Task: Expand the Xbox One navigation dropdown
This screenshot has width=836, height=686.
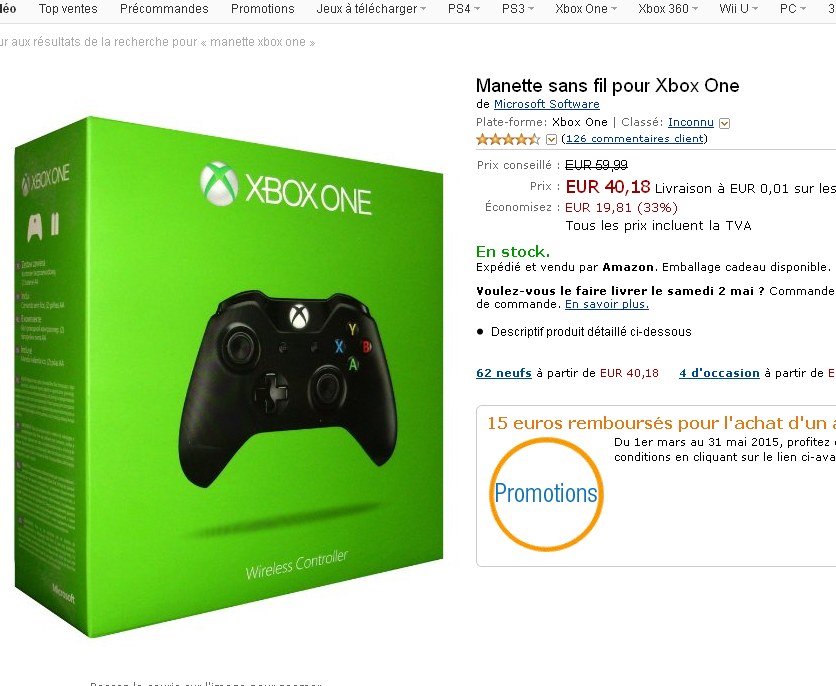Action: click(x=586, y=9)
